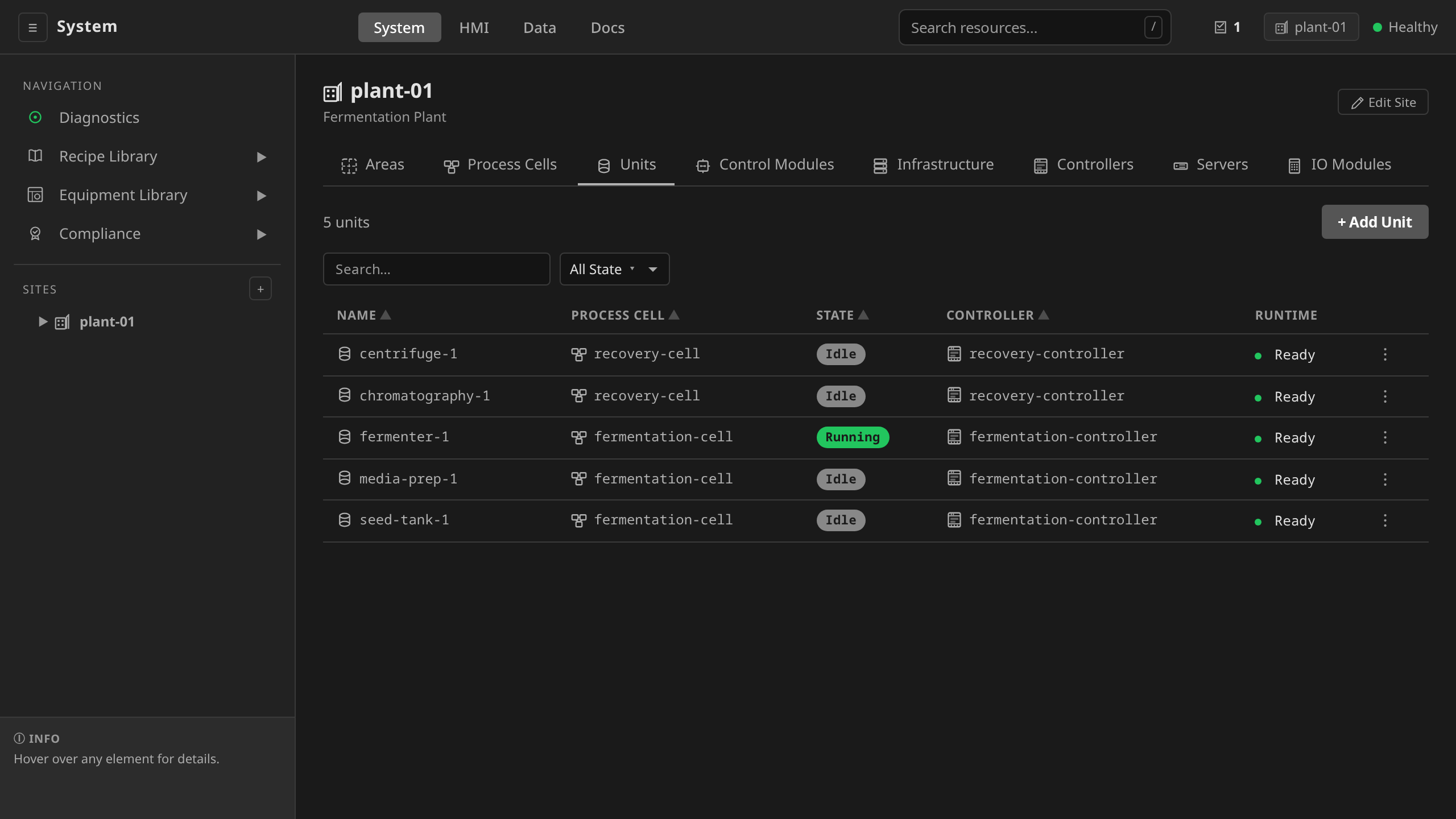Open row actions menu for media-prep-1

click(1385, 479)
